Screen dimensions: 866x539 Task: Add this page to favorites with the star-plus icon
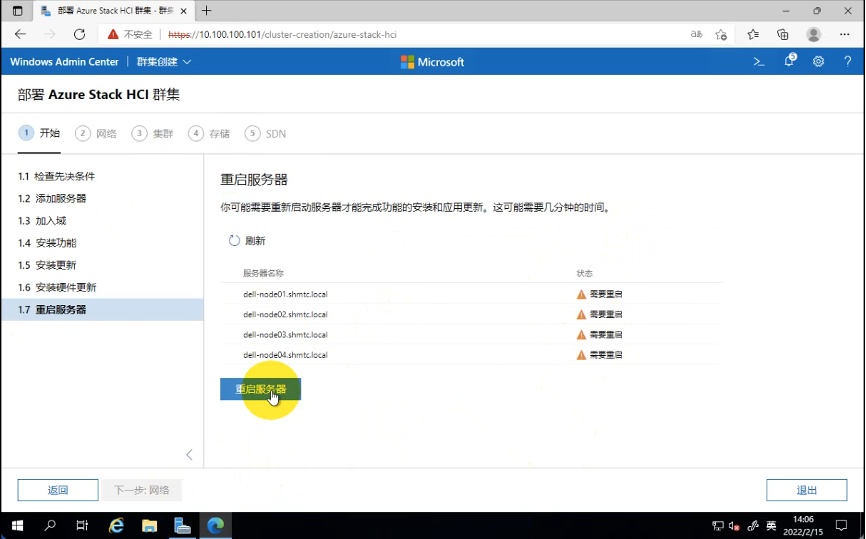pyautogui.click(x=721, y=34)
